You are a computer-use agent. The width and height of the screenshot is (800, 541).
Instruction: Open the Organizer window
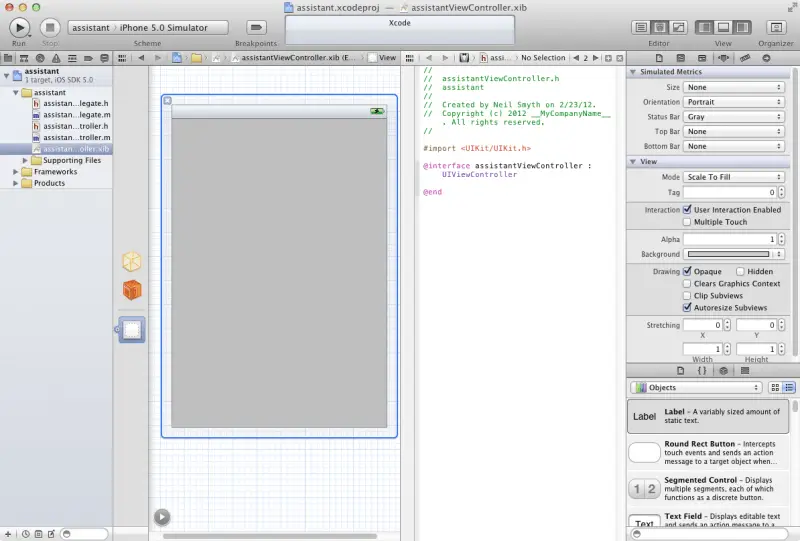coord(775,27)
